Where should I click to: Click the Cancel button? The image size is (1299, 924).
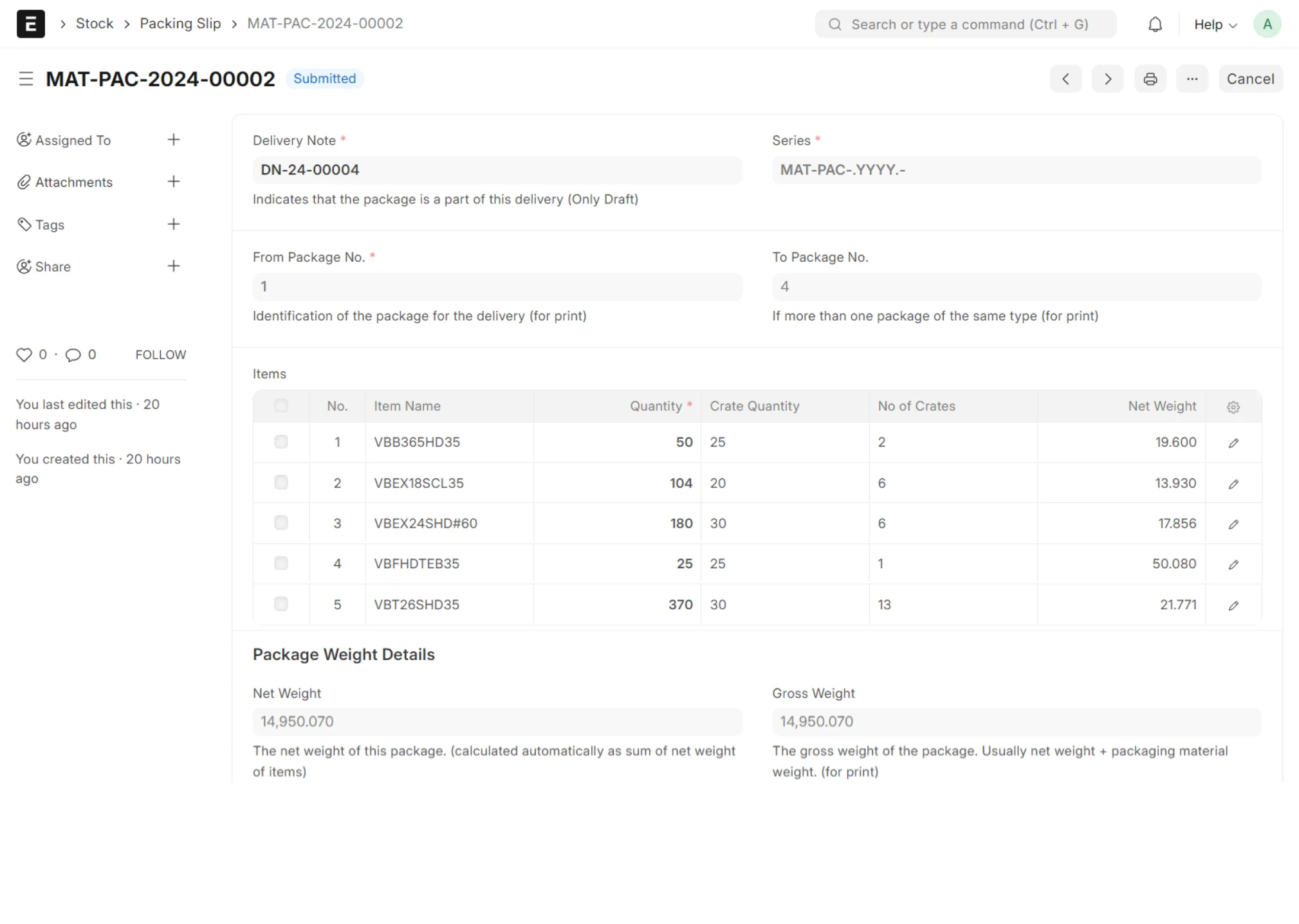[x=1249, y=79]
